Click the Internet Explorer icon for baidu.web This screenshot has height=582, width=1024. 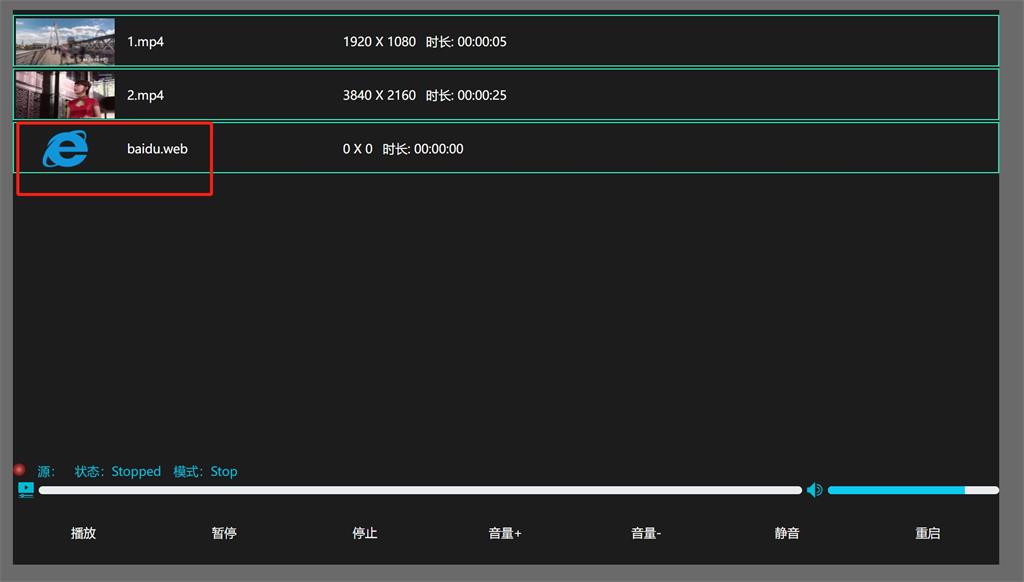pos(65,148)
